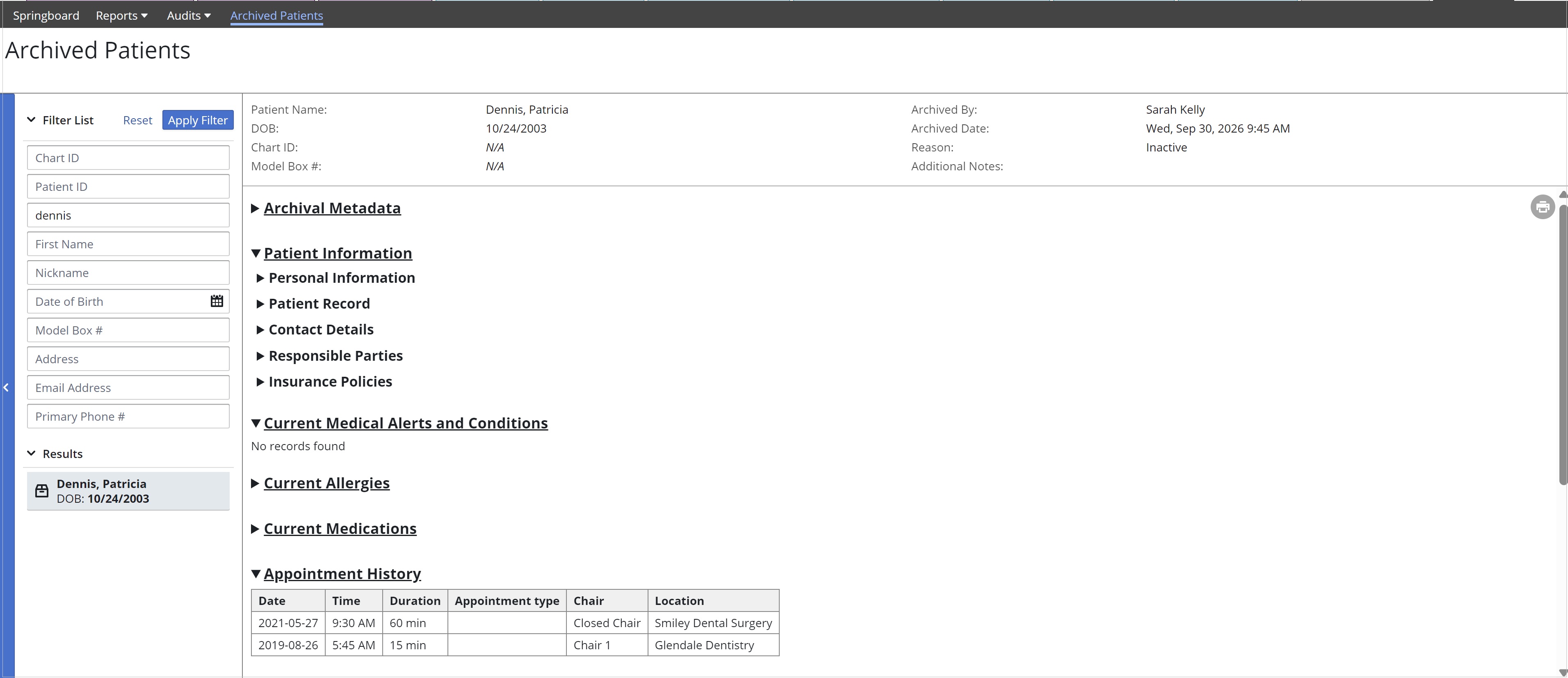Go to Springboard

[46, 16]
